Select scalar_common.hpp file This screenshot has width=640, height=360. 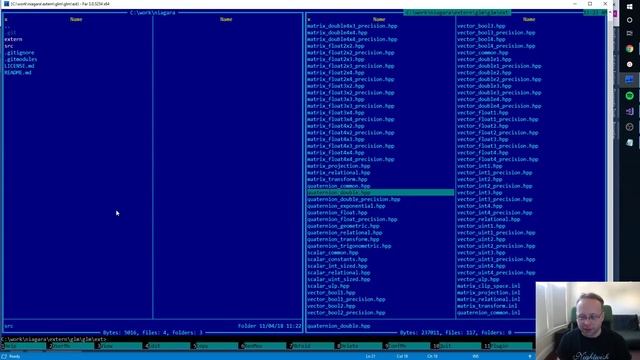[333, 253]
